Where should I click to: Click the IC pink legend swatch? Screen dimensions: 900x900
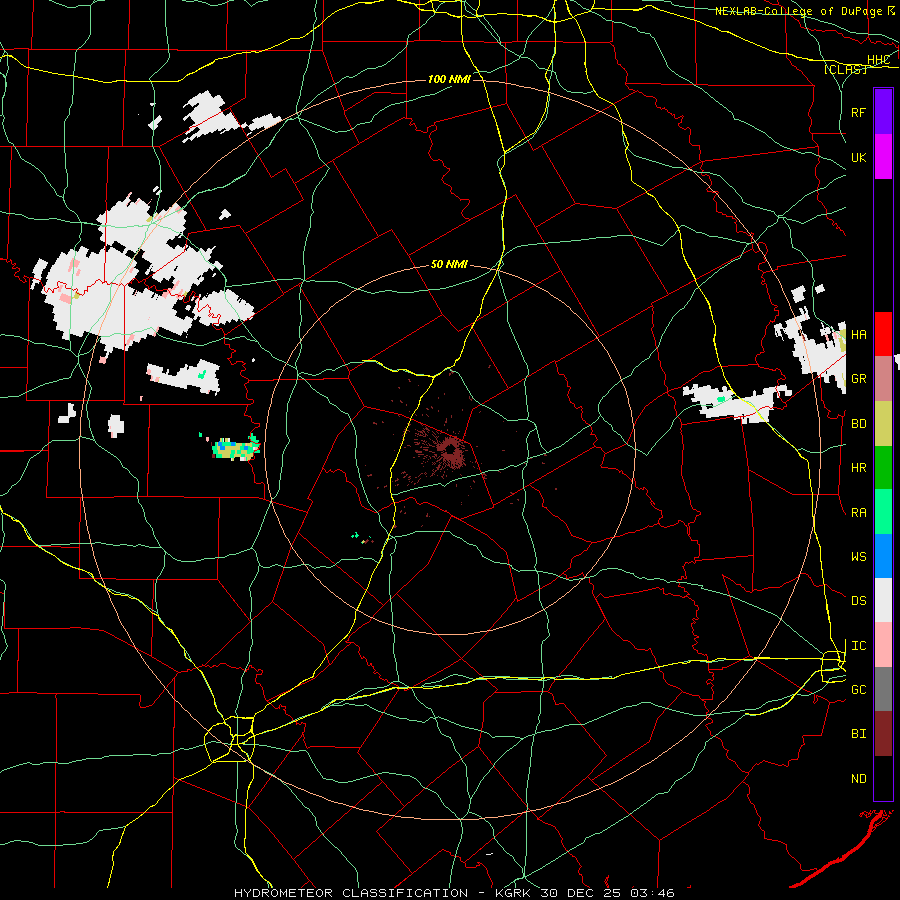click(x=883, y=645)
